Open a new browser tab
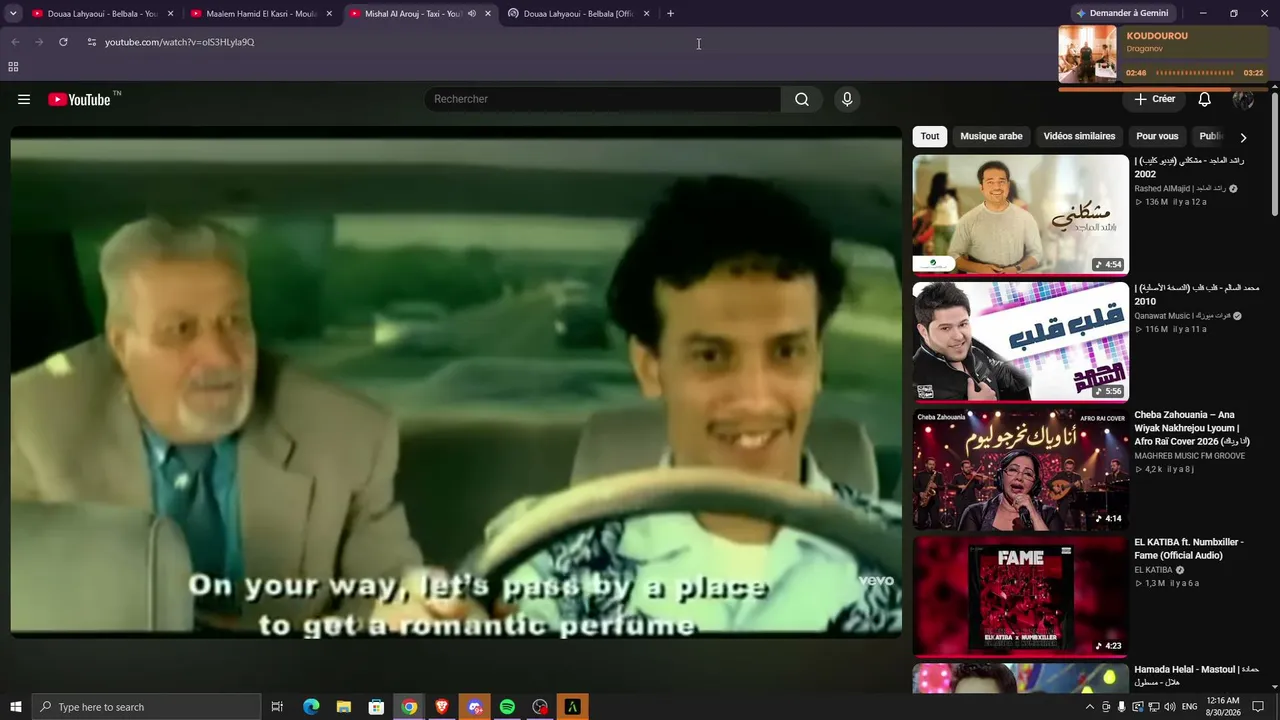This screenshot has width=1280, height=720. 670,13
